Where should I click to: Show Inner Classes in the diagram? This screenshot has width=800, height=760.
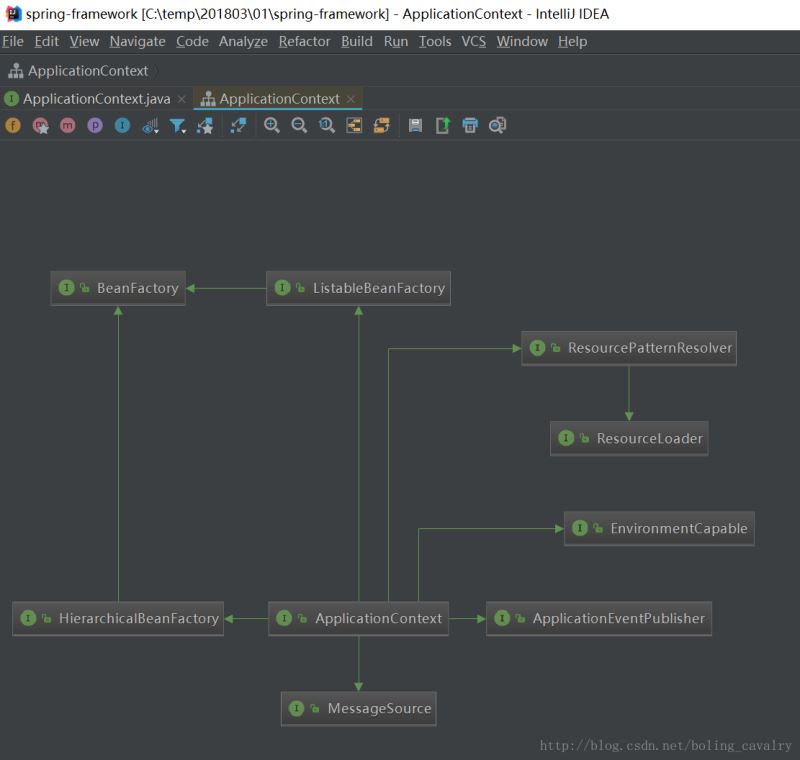click(x=124, y=126)
